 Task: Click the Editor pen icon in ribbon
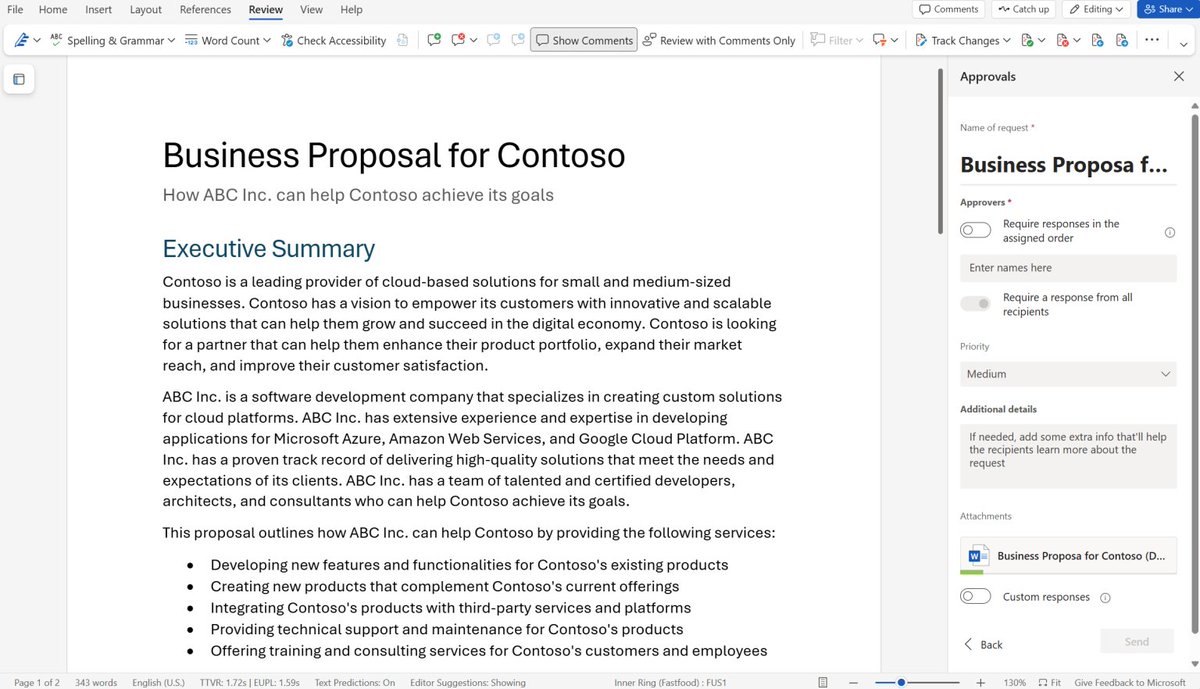20,40
